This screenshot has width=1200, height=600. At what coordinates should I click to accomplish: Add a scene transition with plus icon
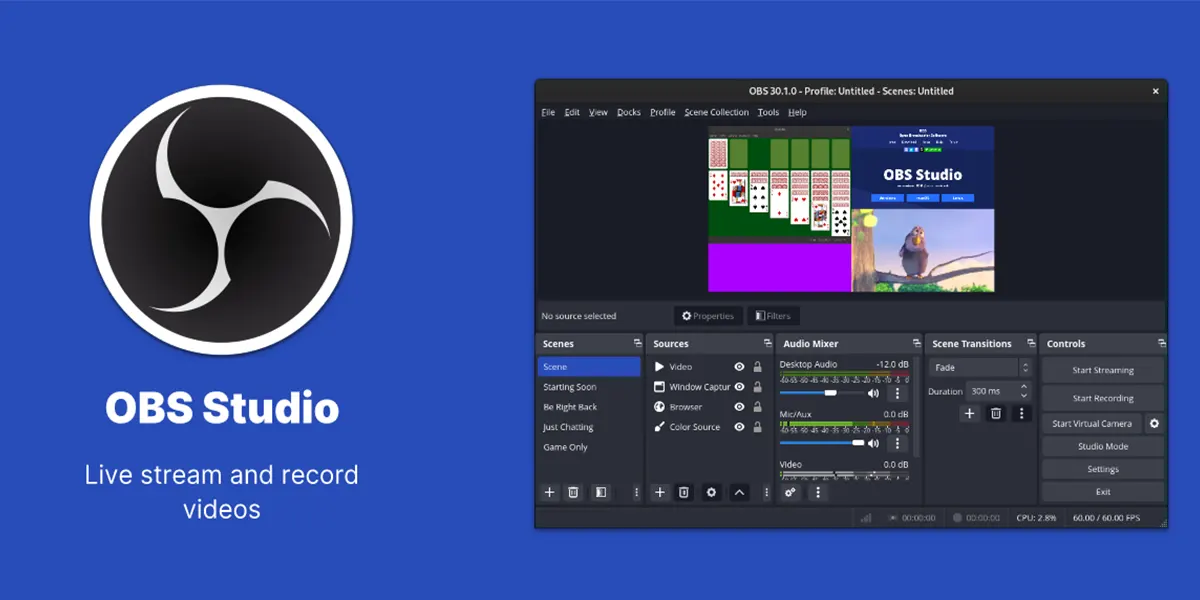click(969, 413)
